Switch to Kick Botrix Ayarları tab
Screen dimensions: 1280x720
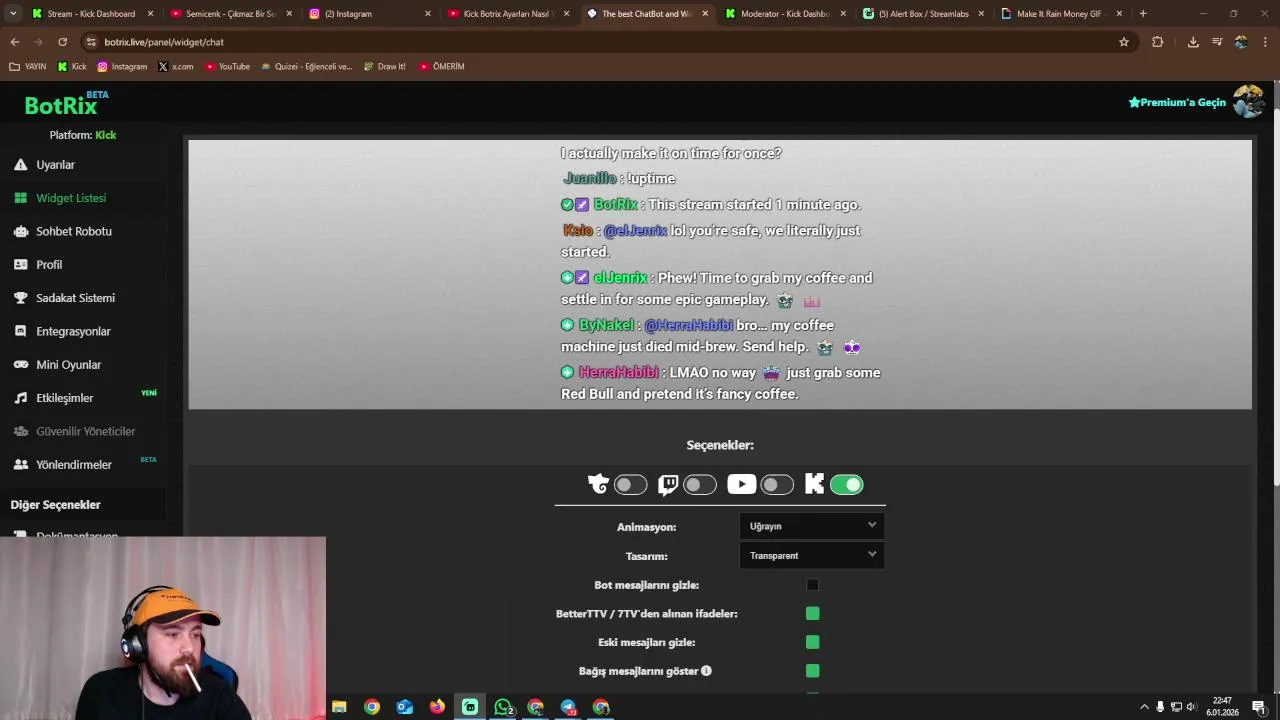click(508, 14)
